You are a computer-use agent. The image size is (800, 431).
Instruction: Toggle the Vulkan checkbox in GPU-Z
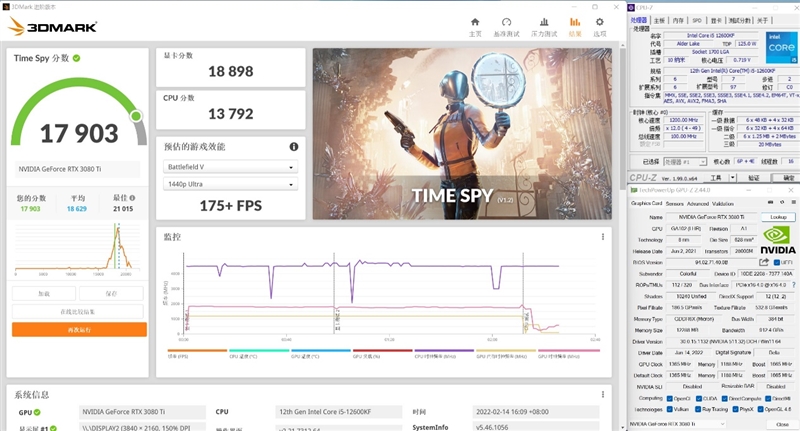(669, 409)
